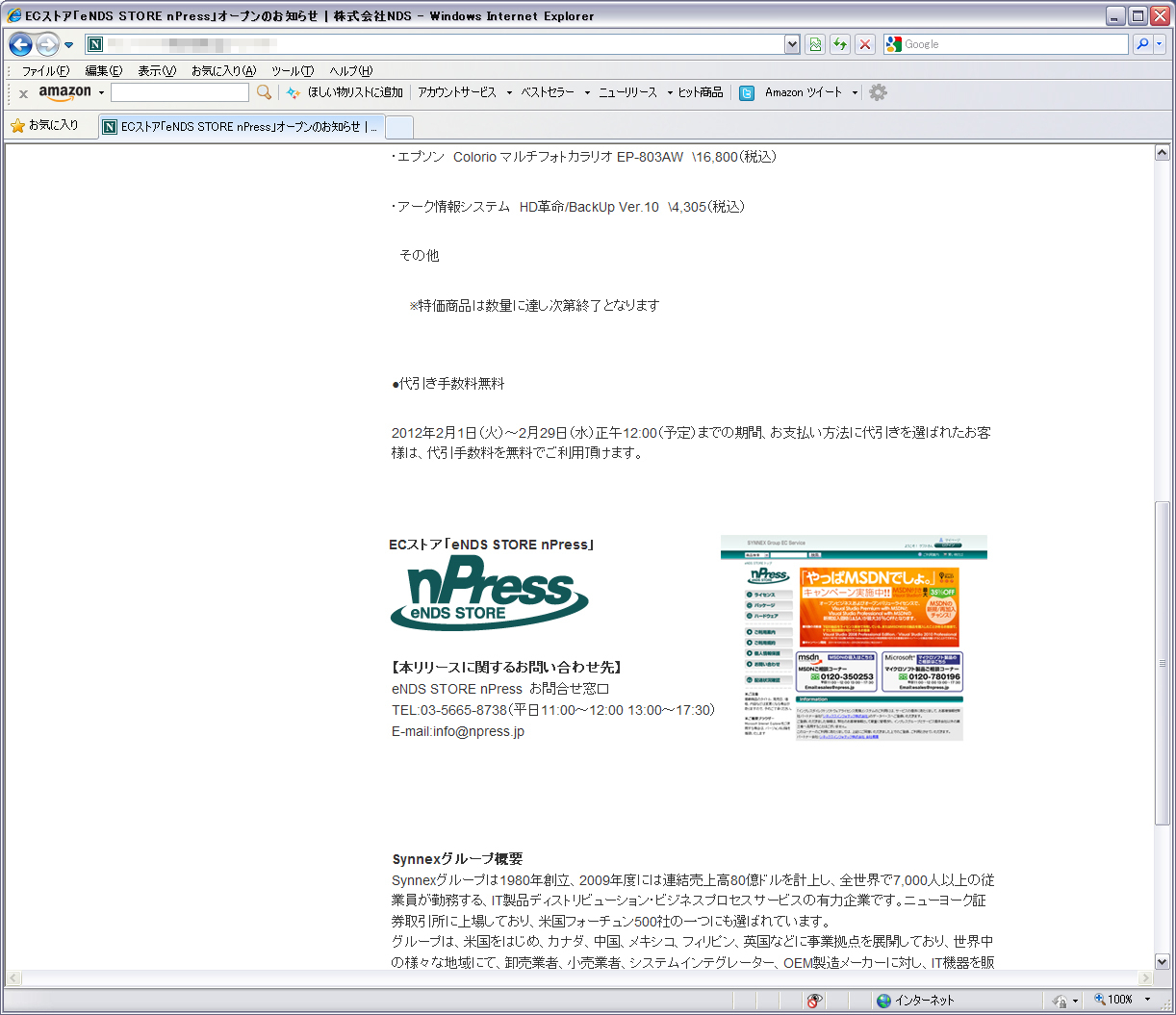Open search provider dropdown arrow
Screen dimensions: 1176x1015
coord(1159,44)
